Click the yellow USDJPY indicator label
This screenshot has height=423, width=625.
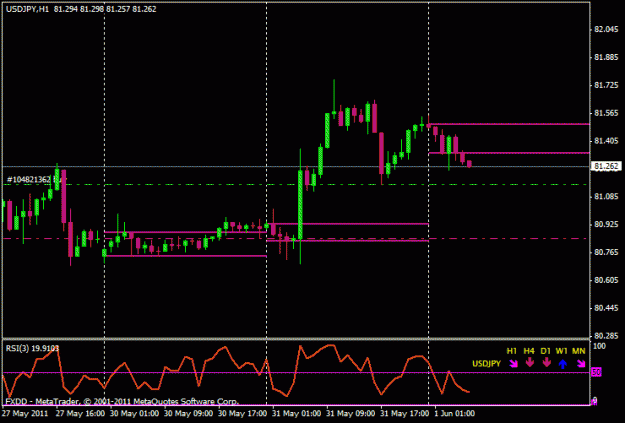pyautogui.click(x=486, y=364)
